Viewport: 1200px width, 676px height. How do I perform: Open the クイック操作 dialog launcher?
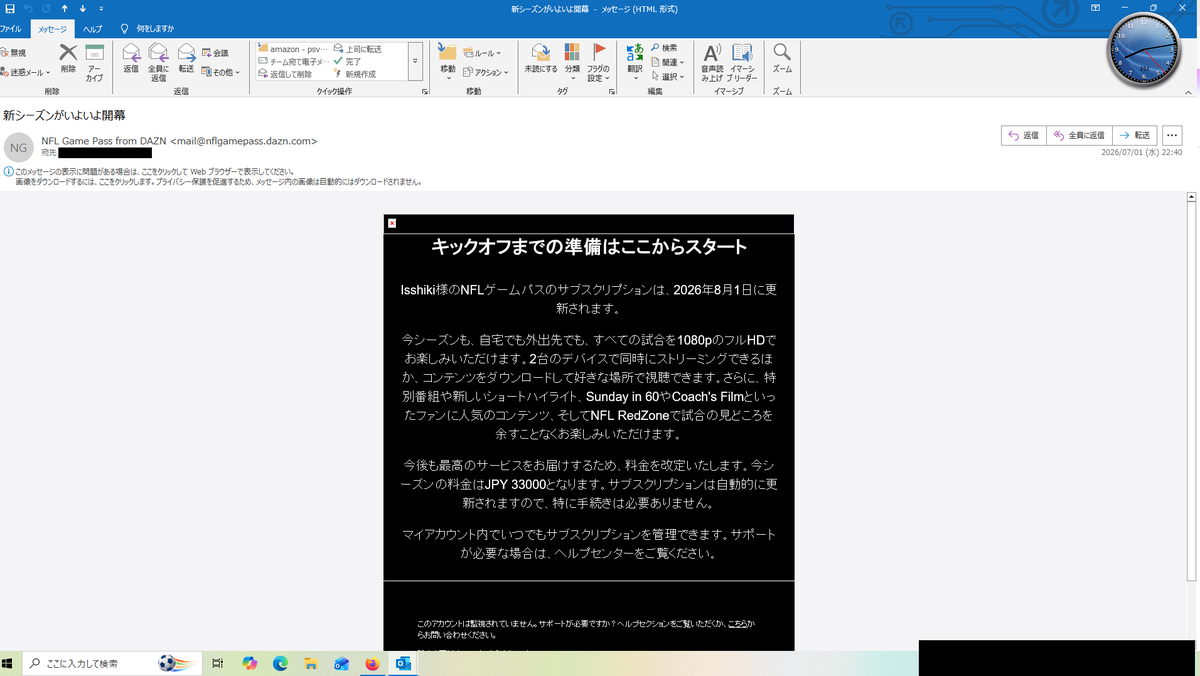click(x=425, y=91)
